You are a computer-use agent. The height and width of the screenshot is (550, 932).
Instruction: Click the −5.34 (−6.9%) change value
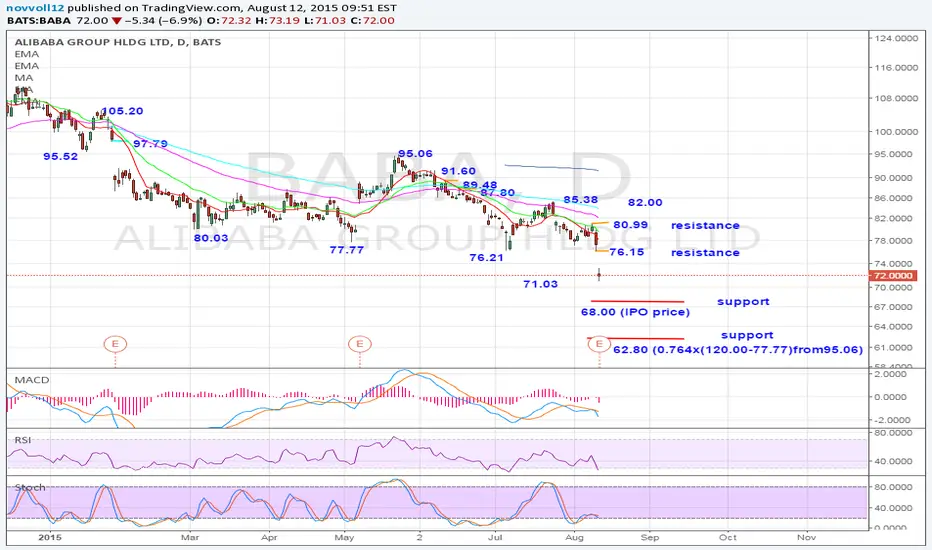[x=162, y=20]
